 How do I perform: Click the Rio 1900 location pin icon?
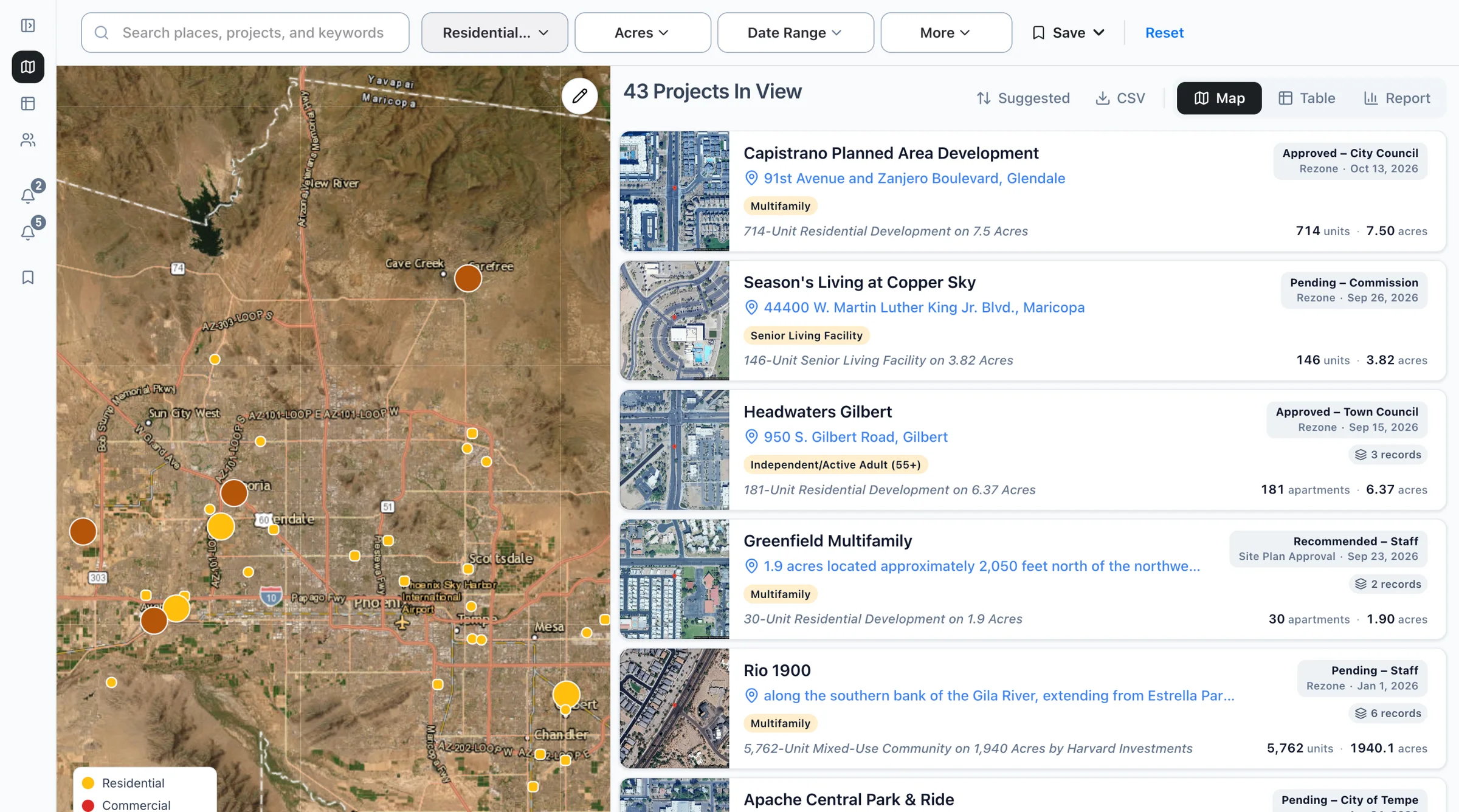751,696
